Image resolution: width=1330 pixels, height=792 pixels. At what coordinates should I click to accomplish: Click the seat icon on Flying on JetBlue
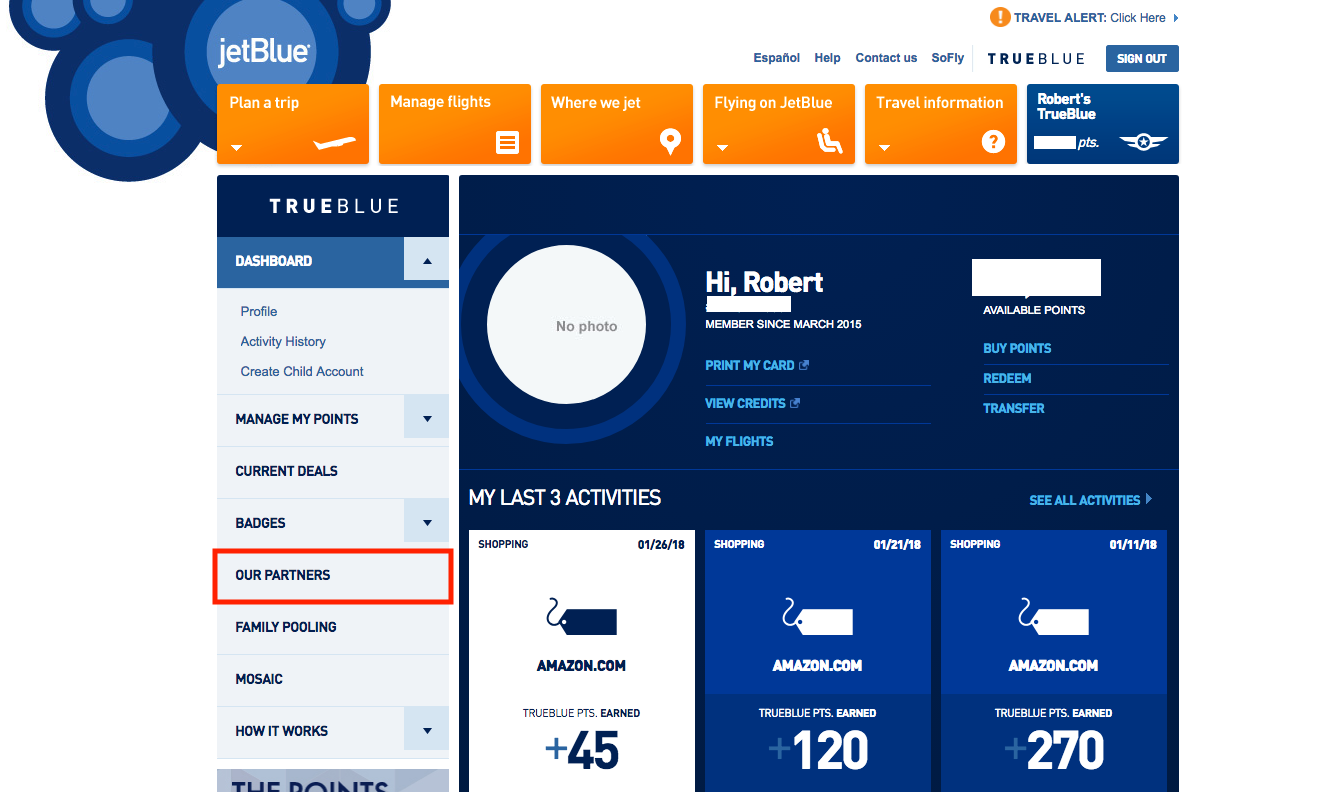pyautogui.click(x=830, y=142)
